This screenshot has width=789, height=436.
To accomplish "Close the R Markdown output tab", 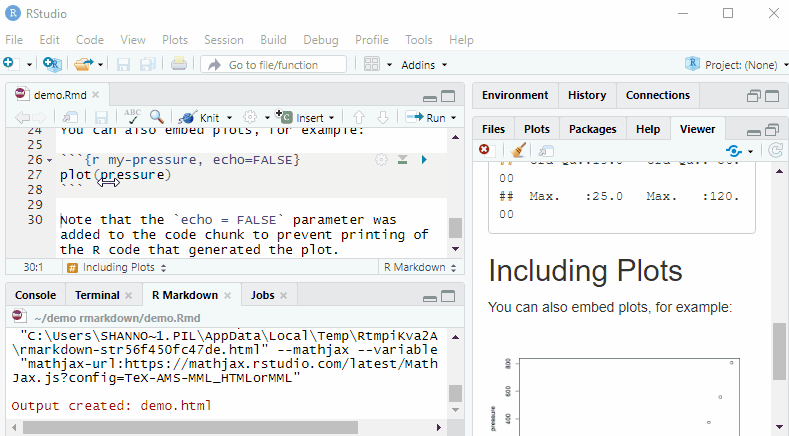I will coord(227,296).
